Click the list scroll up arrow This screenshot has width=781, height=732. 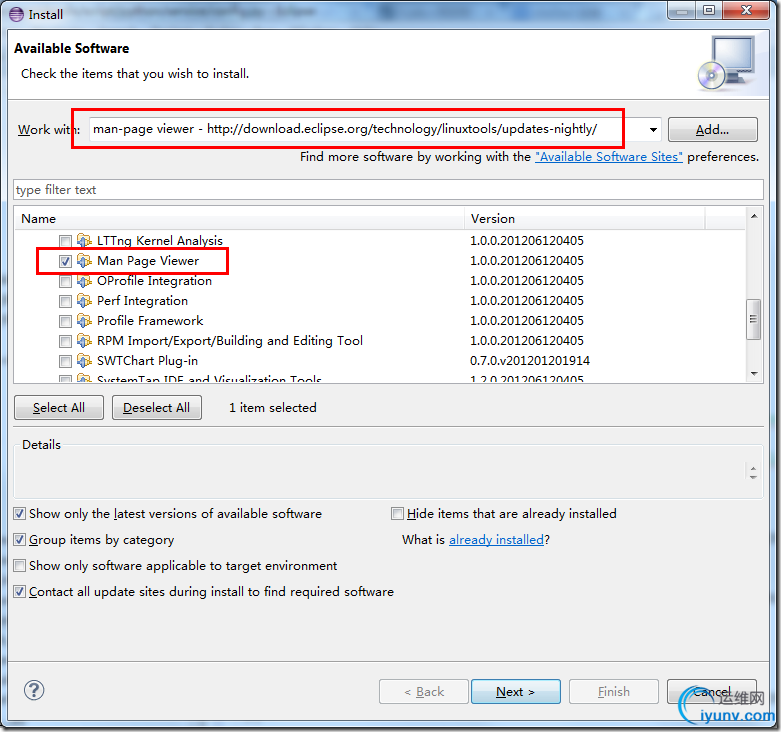(x=754, y=216)
